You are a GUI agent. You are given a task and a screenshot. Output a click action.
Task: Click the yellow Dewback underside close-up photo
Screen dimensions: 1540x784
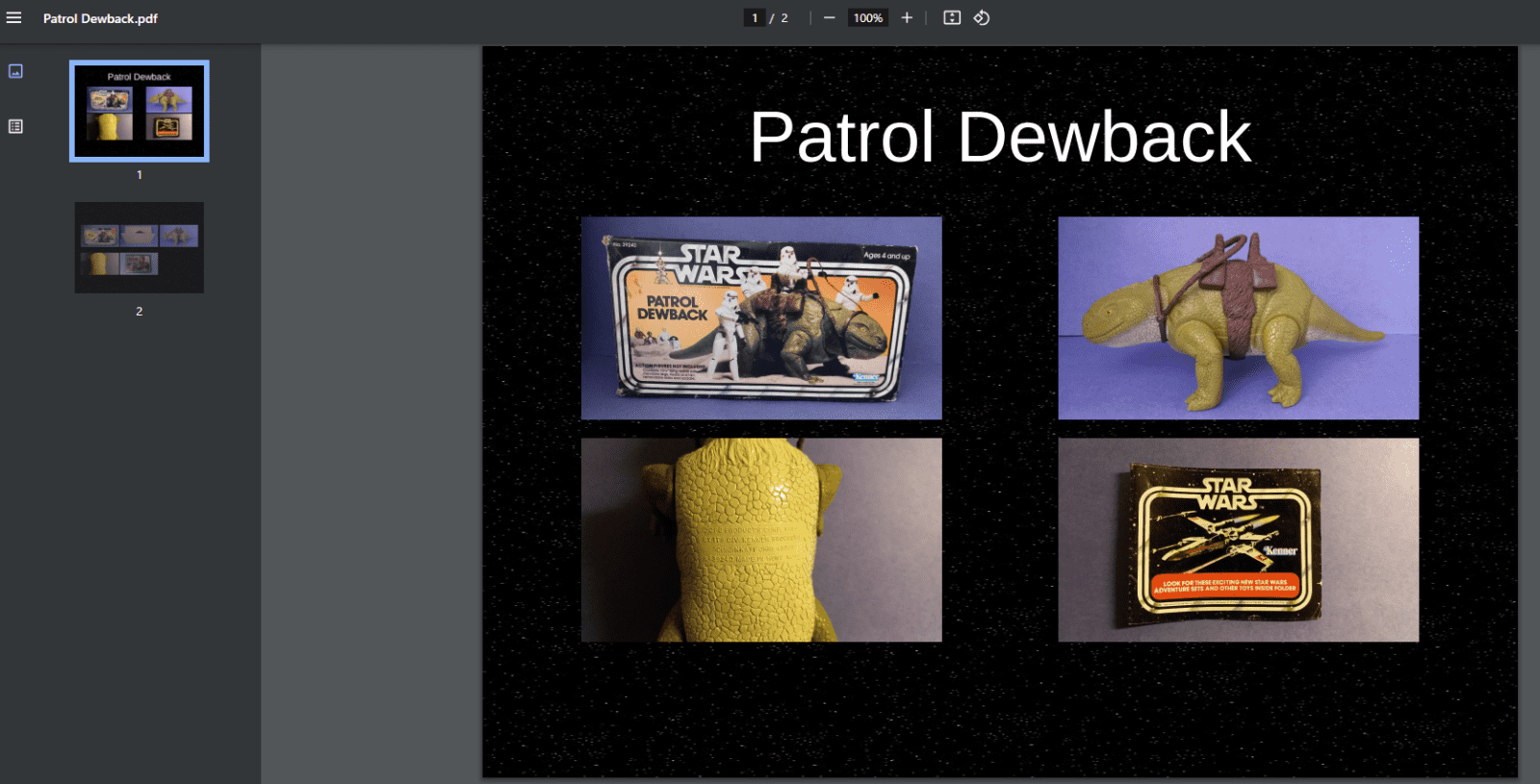click(761, 540)
